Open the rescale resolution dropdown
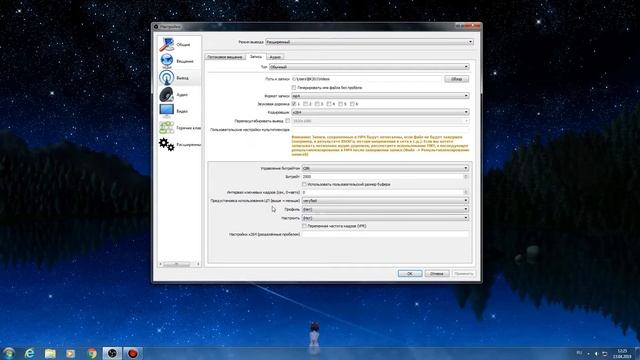The height and width of the screenshot is (360, 640). tap(380, 121)
